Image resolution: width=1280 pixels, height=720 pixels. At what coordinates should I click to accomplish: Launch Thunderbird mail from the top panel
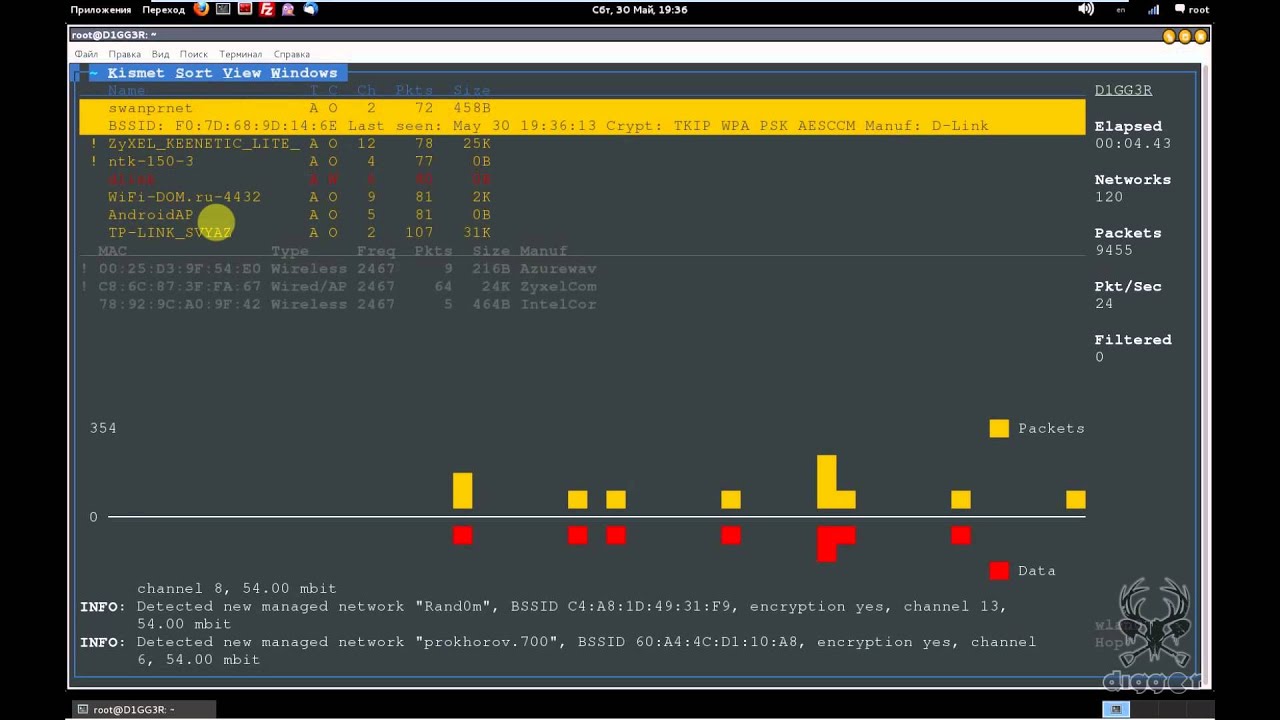point(311,9)
